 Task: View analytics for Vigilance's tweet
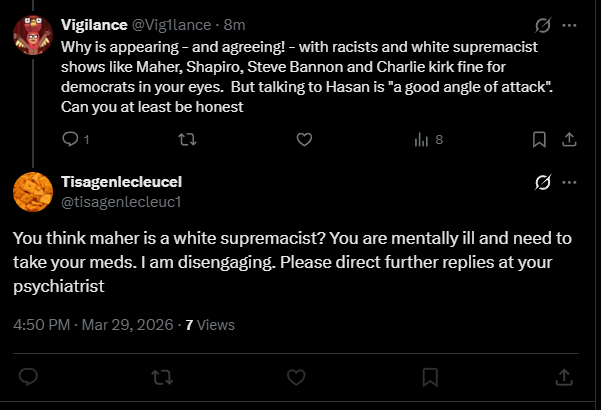[x=422, y=139]
